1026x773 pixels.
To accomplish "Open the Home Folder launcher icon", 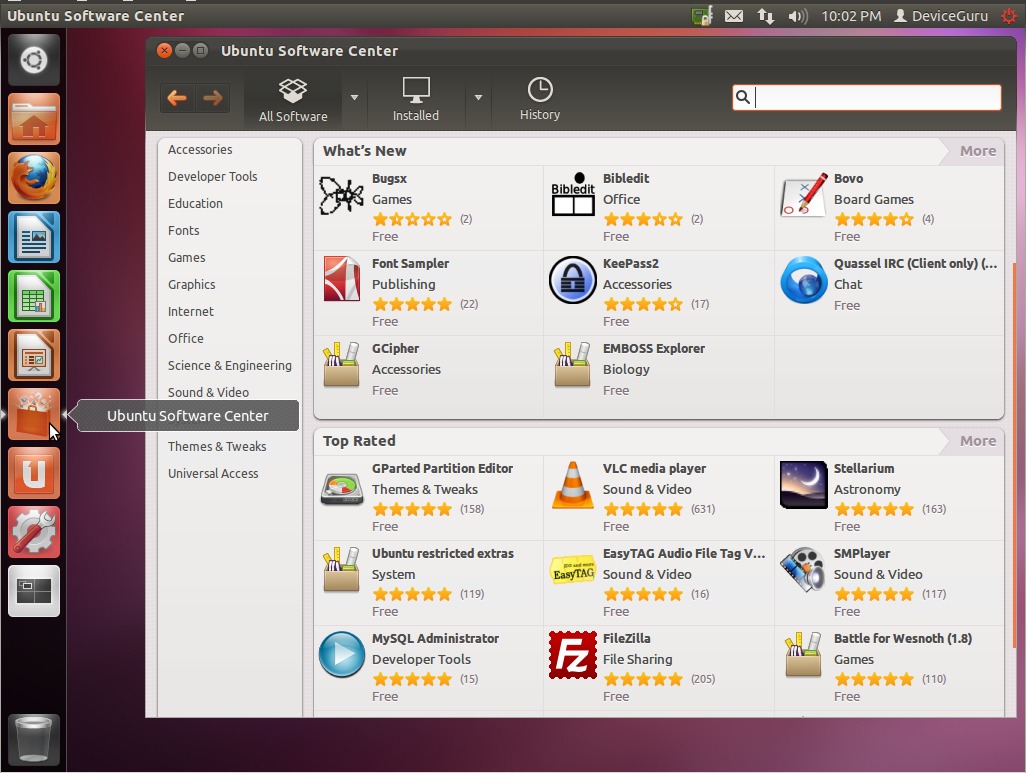I will [34, 119].
